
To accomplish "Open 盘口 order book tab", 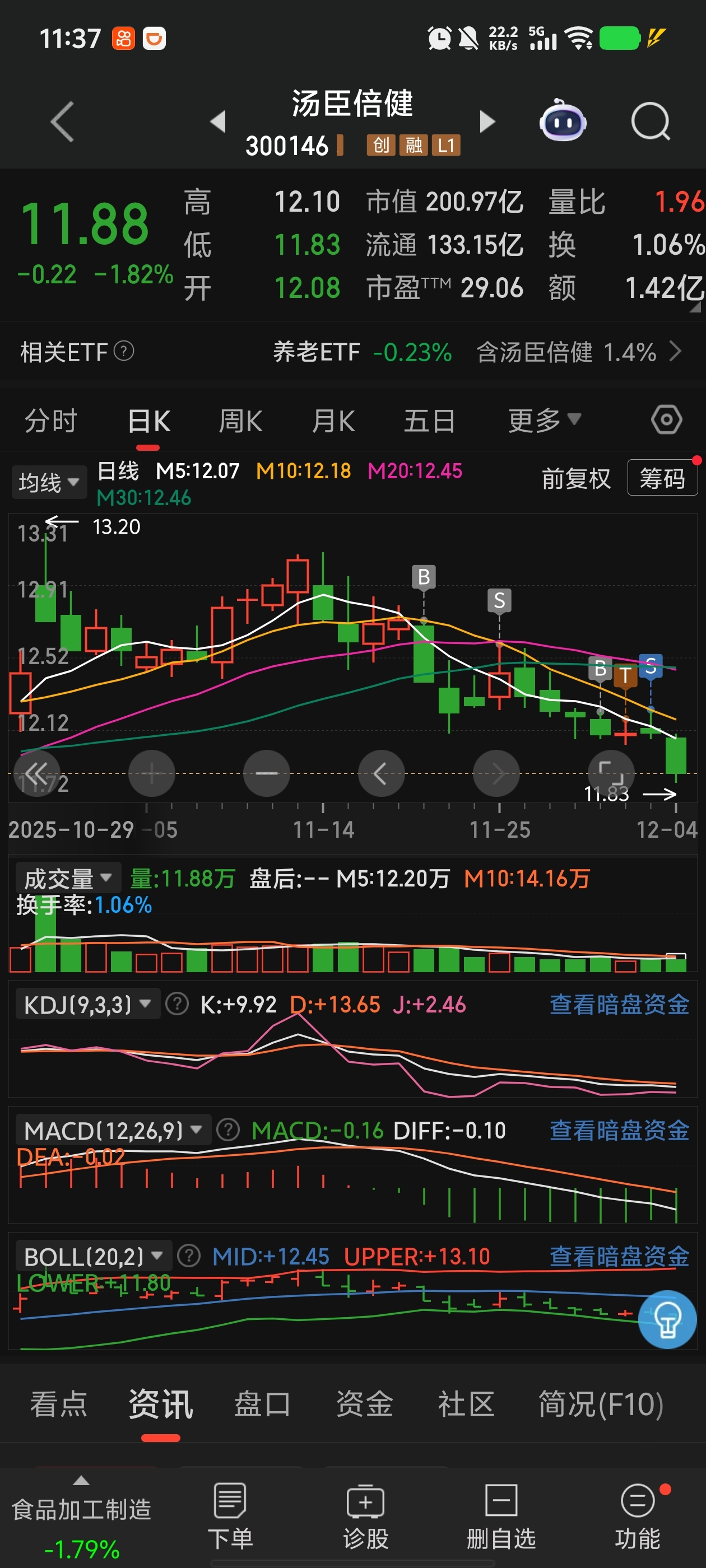I will [263, 1404].
